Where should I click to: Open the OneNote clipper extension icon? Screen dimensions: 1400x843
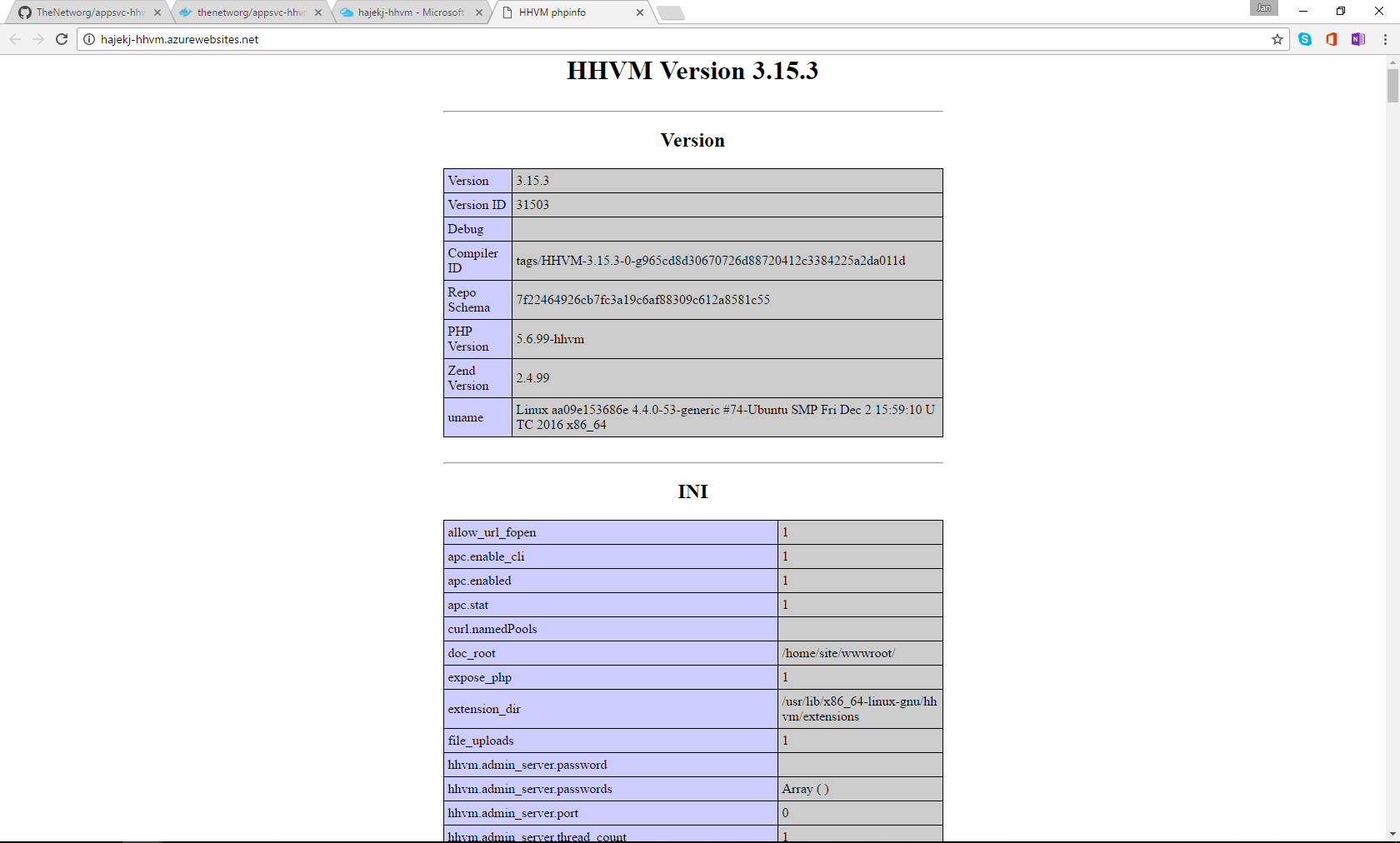click(1357, 39)
